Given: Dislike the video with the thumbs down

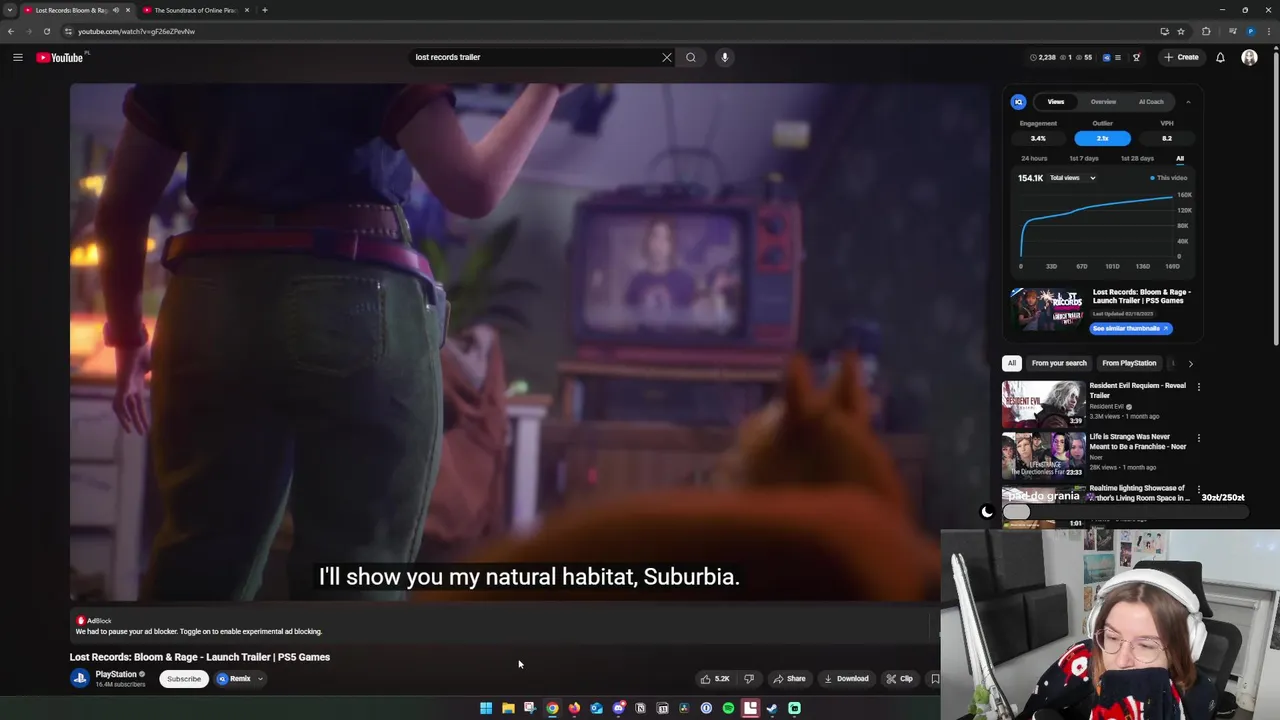Looking at the screenshot, I should [x=749, y=679].
